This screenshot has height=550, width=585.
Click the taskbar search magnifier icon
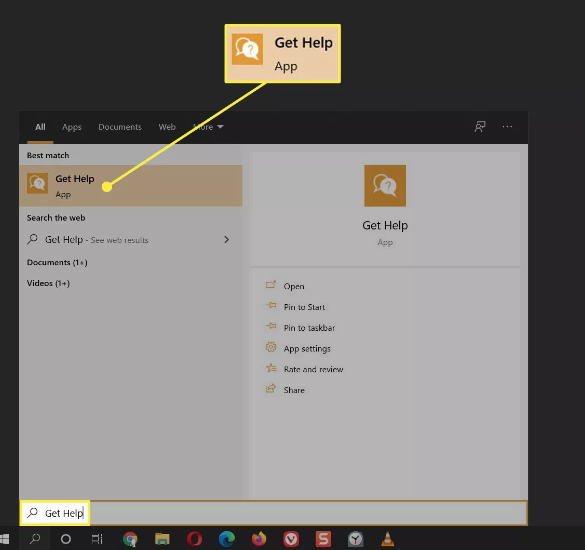[35, 538]
